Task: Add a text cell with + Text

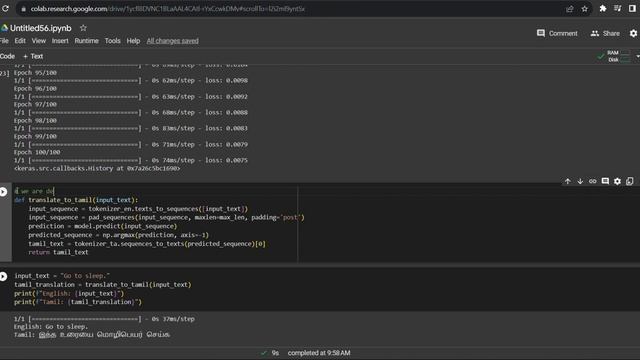Action: pos(33,56)
